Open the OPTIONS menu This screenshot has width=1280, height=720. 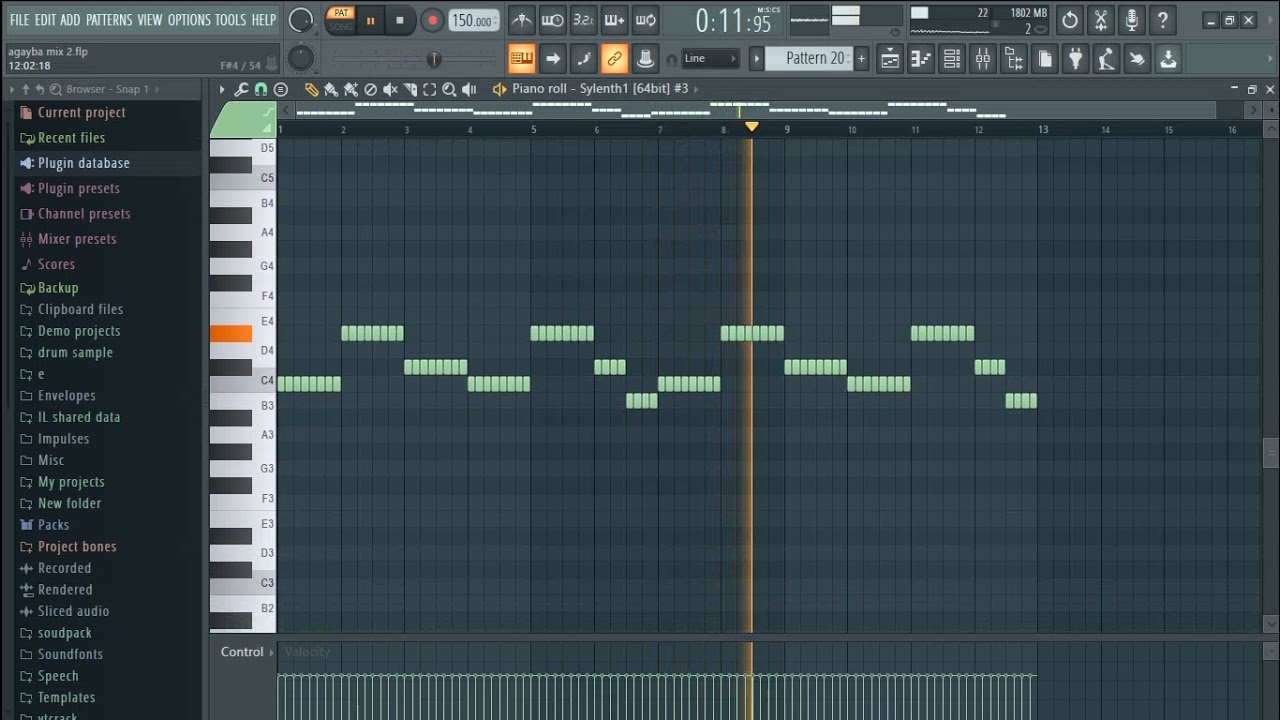(x=189, y=20)
